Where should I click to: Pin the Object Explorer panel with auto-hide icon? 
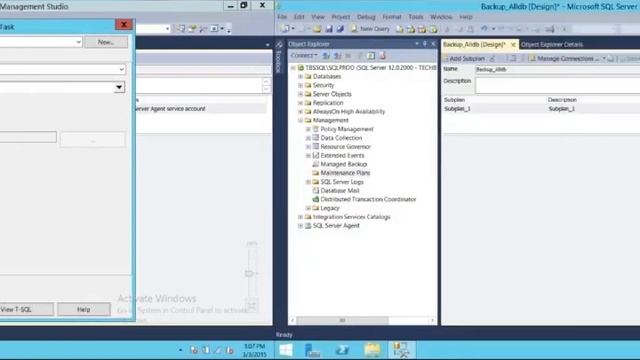pyautogui.click(x=425, y=44)
